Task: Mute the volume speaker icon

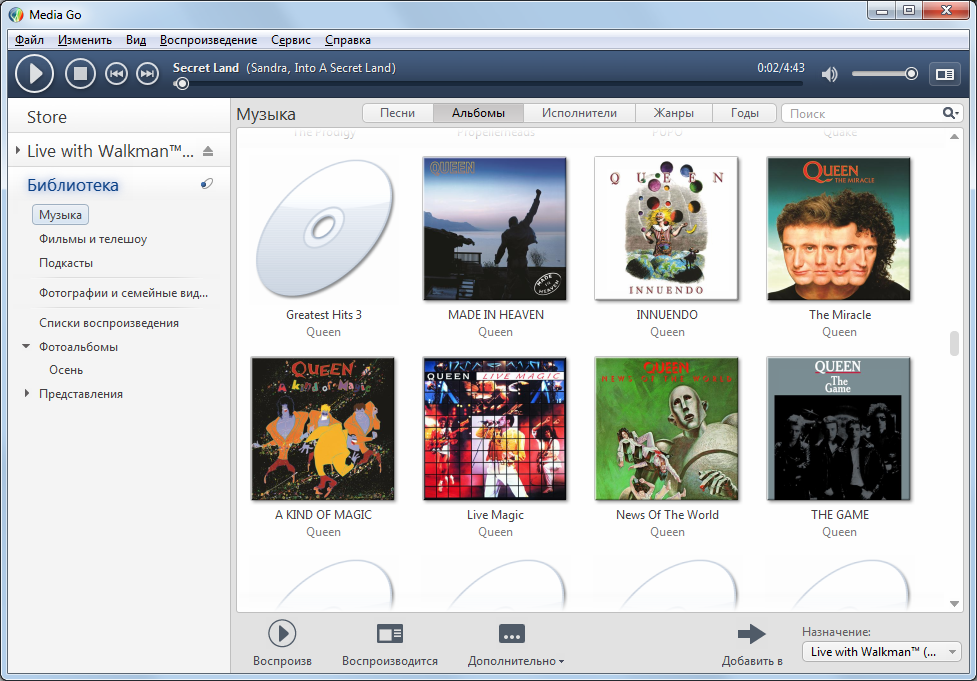Action: 829,74
